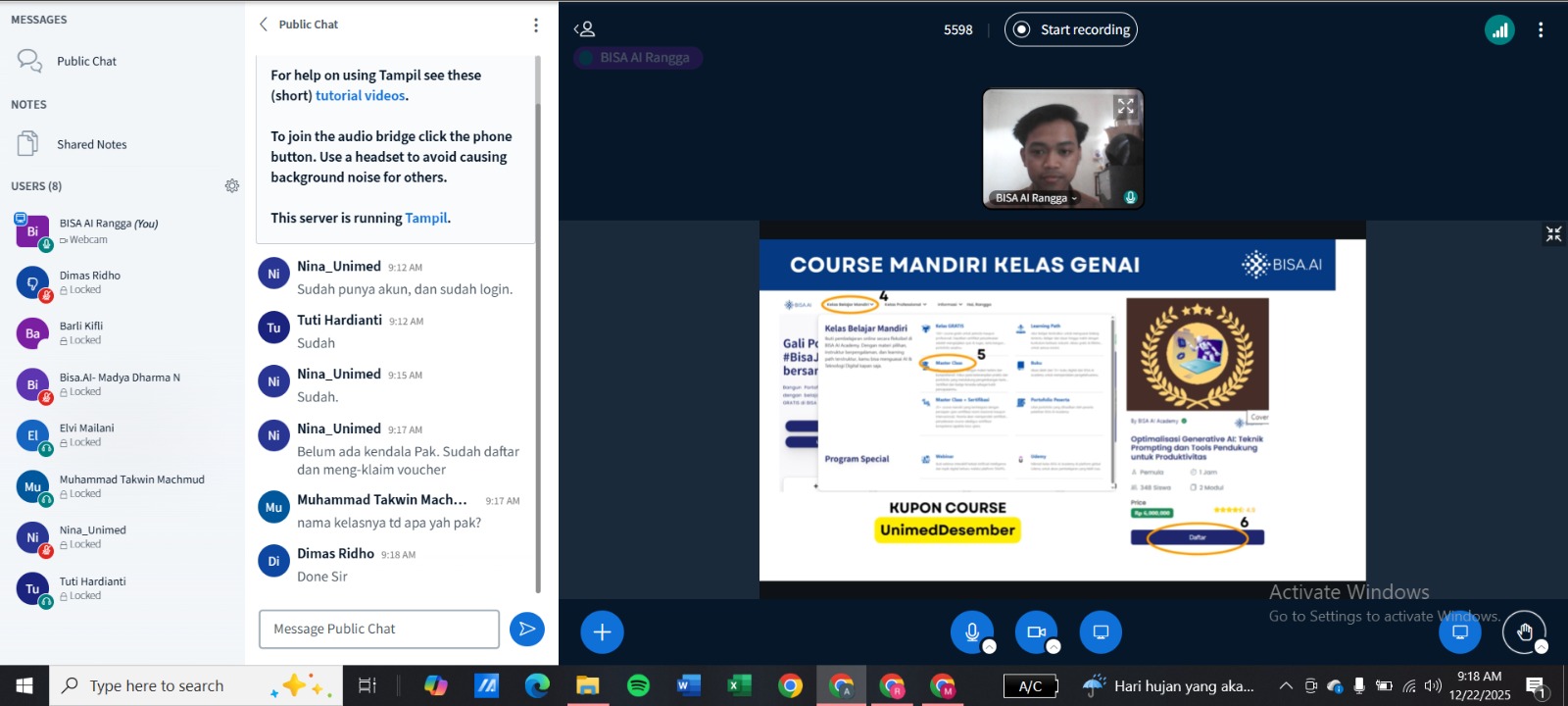The width and height of the screenshot is (1568, 706).
Task: Mute the microphone
Action: coord(971,631)
